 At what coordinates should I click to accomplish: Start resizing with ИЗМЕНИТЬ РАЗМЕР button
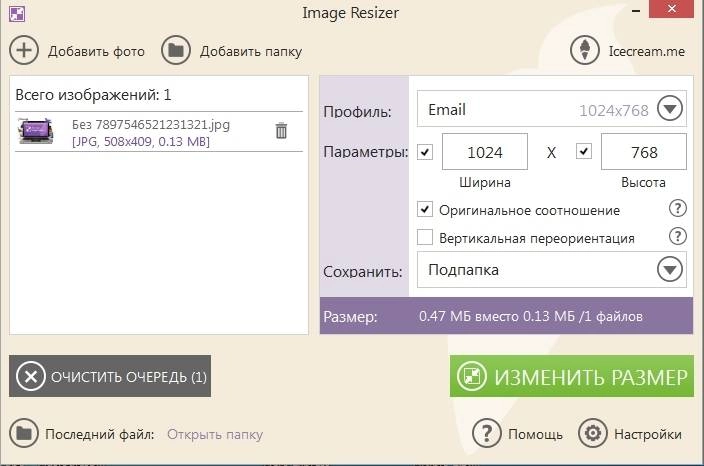click(572, 376)
